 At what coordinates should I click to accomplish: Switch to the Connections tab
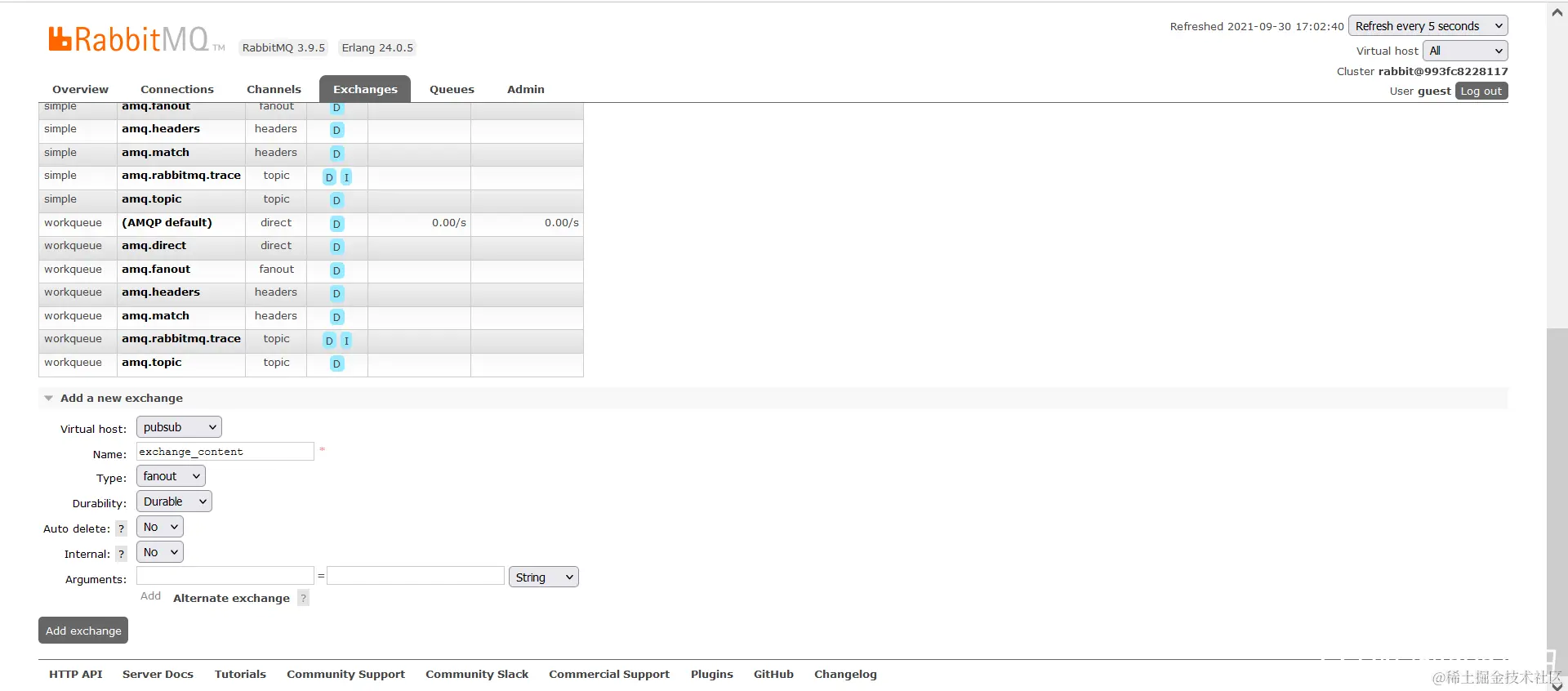(177, 89)
